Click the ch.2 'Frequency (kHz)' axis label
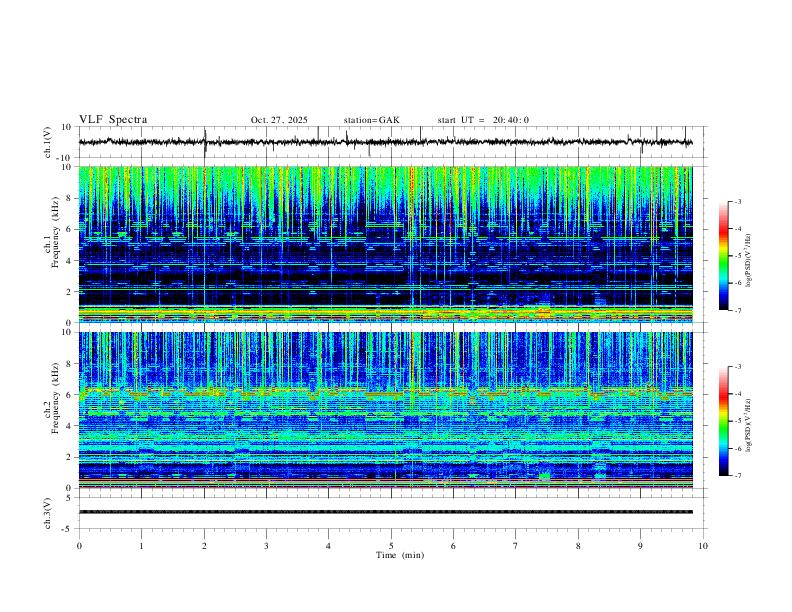This screenshot has height=612, width=792. [x=55, y=398]
